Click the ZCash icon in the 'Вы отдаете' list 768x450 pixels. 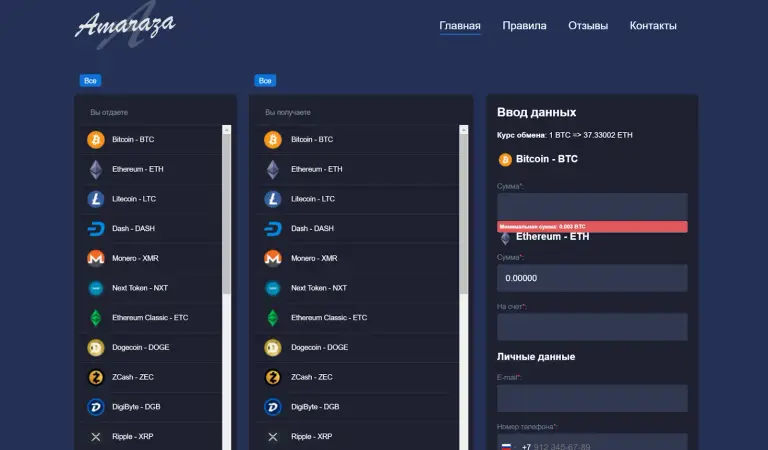click(x=96, y=377)
